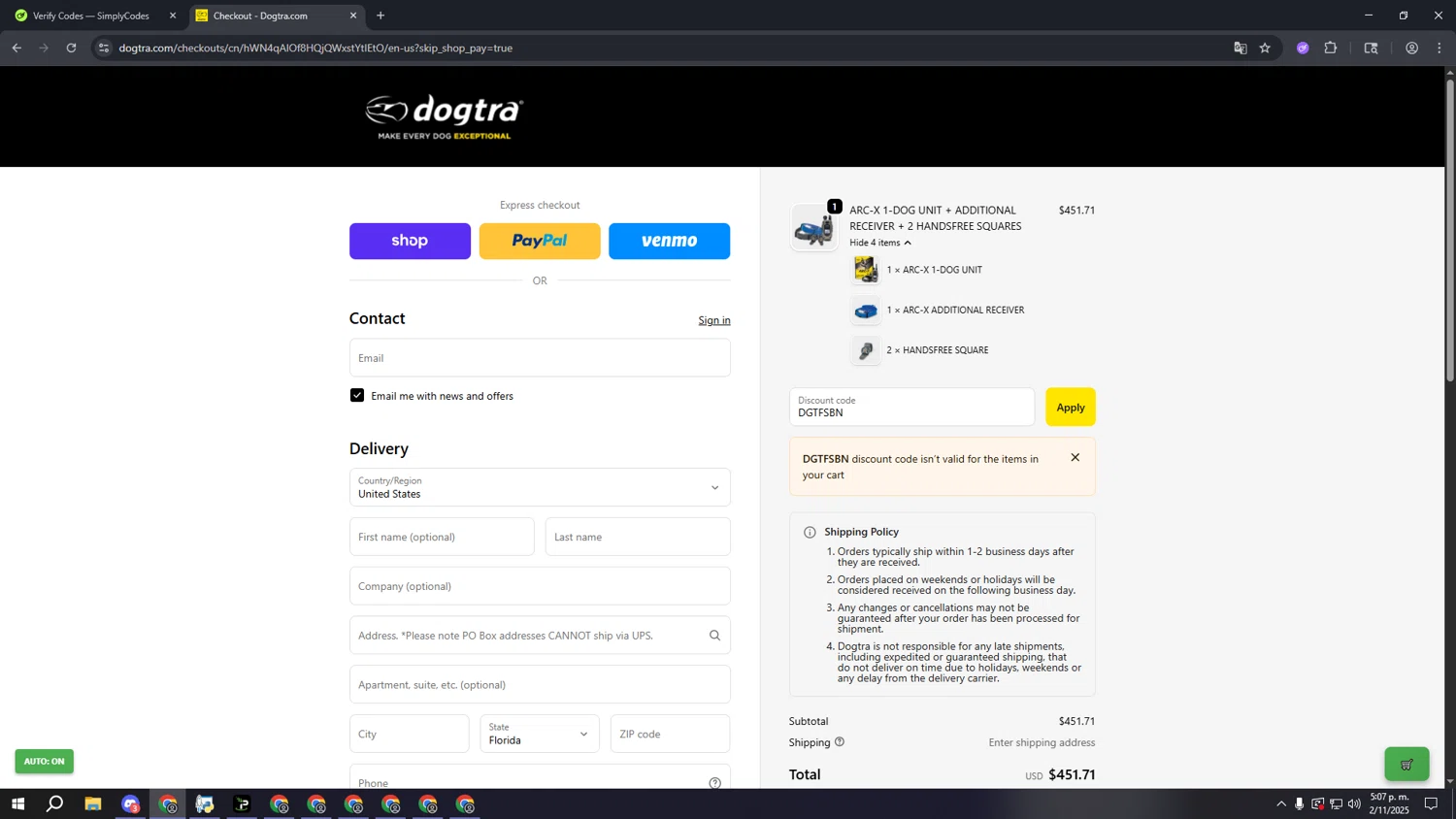This screenshot has height=819, width=1456.
Task: Click the Handsfree Square thumbnail
Action: pos(865,350)
